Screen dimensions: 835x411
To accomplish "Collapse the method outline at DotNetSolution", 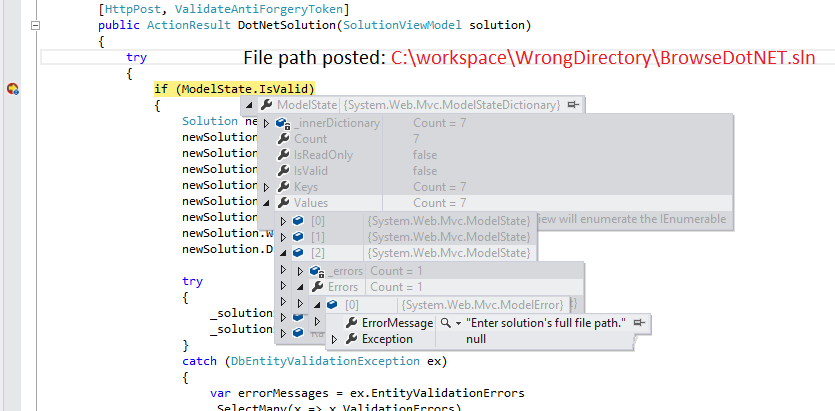I will click(36, 25).
